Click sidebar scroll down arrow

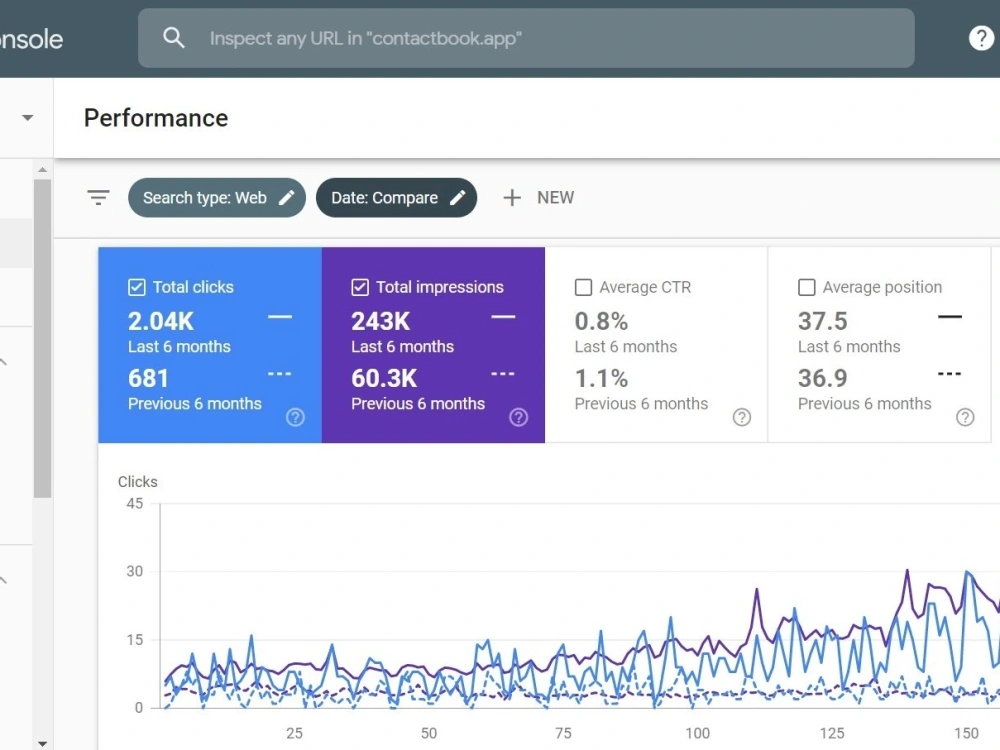[42, 744]
